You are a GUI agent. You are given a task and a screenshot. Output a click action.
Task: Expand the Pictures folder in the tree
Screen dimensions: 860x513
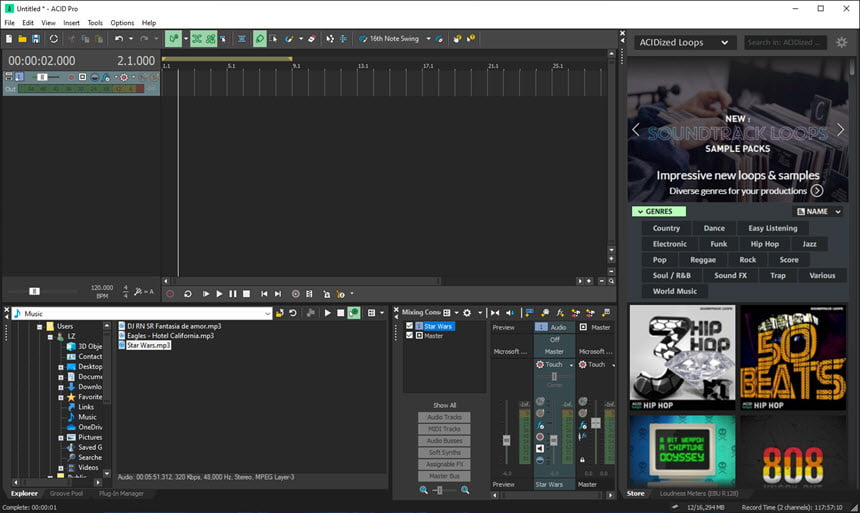61,438
